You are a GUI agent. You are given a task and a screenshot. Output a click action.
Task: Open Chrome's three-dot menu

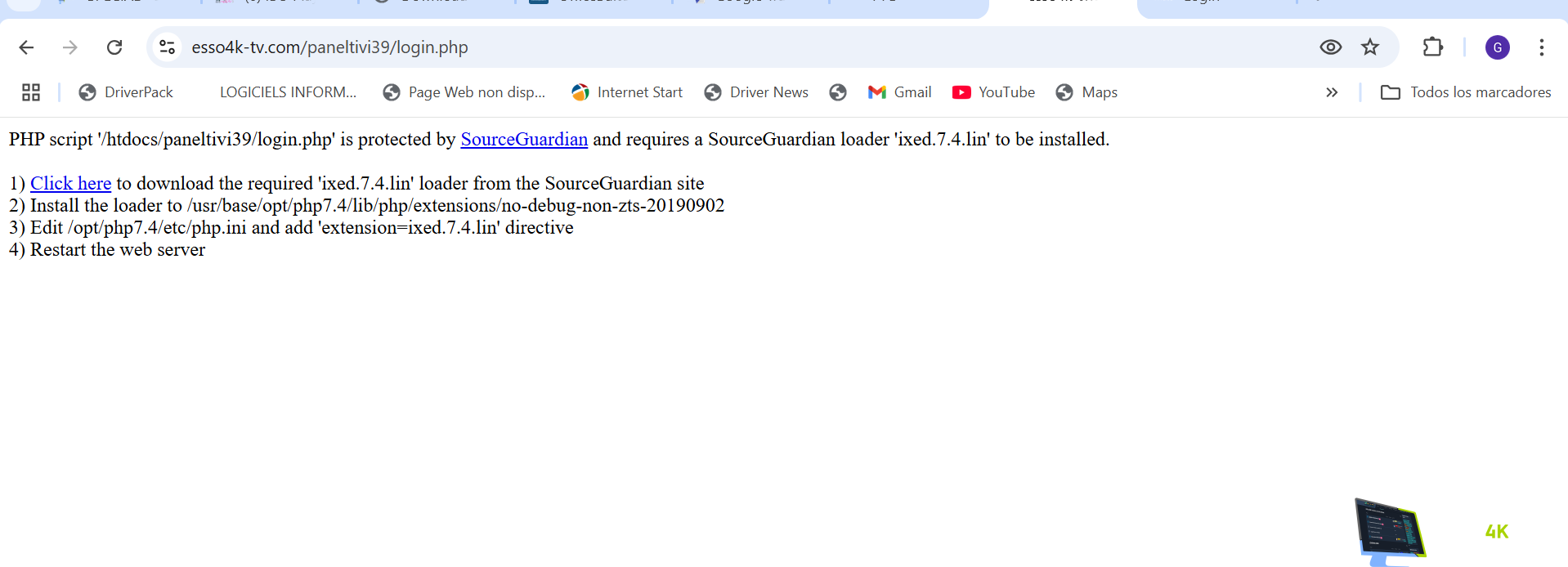1541,47
